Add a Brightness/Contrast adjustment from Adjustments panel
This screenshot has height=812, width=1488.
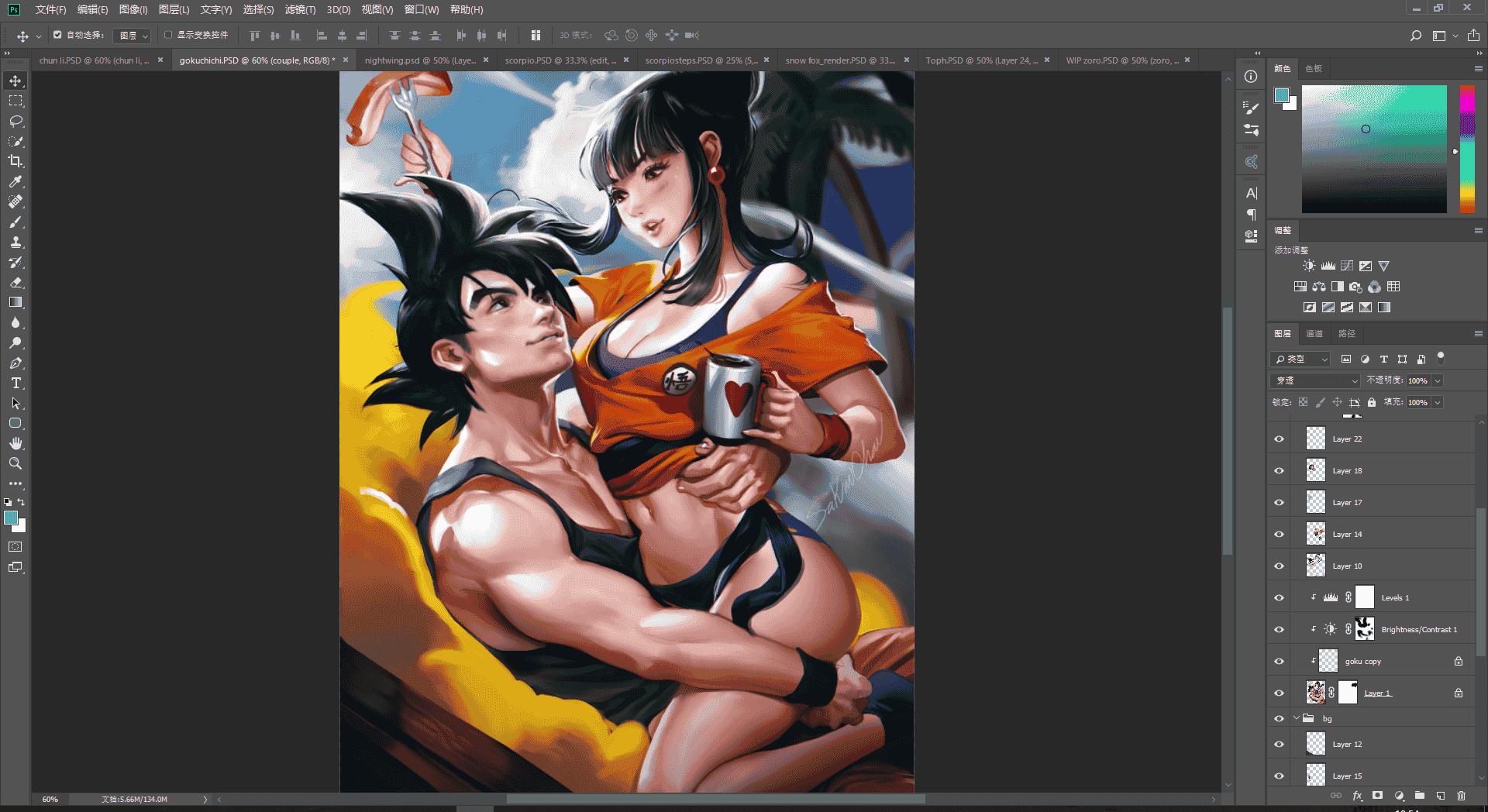(1309, 266)
